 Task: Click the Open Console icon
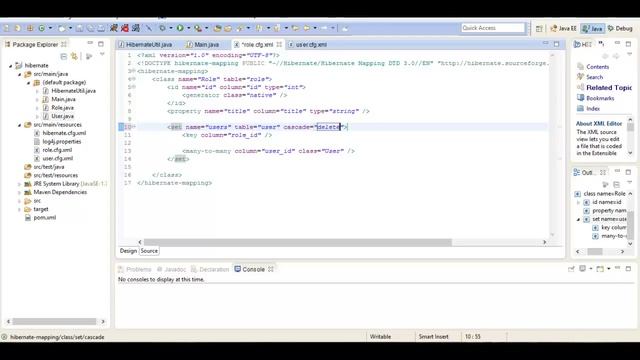point(600,269)
